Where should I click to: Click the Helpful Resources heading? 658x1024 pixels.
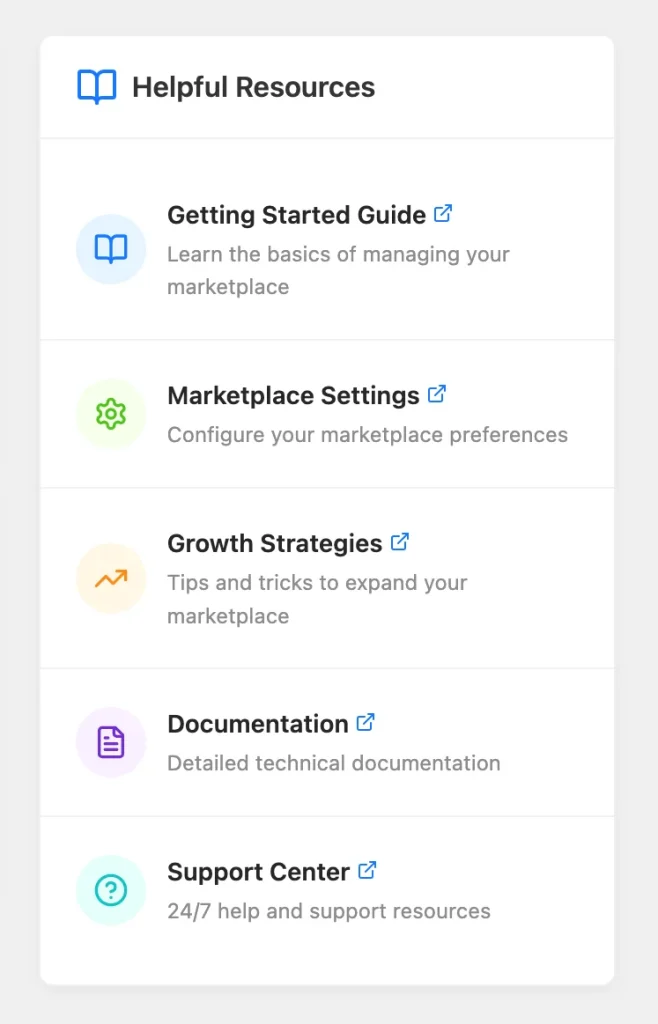(254, 88)
